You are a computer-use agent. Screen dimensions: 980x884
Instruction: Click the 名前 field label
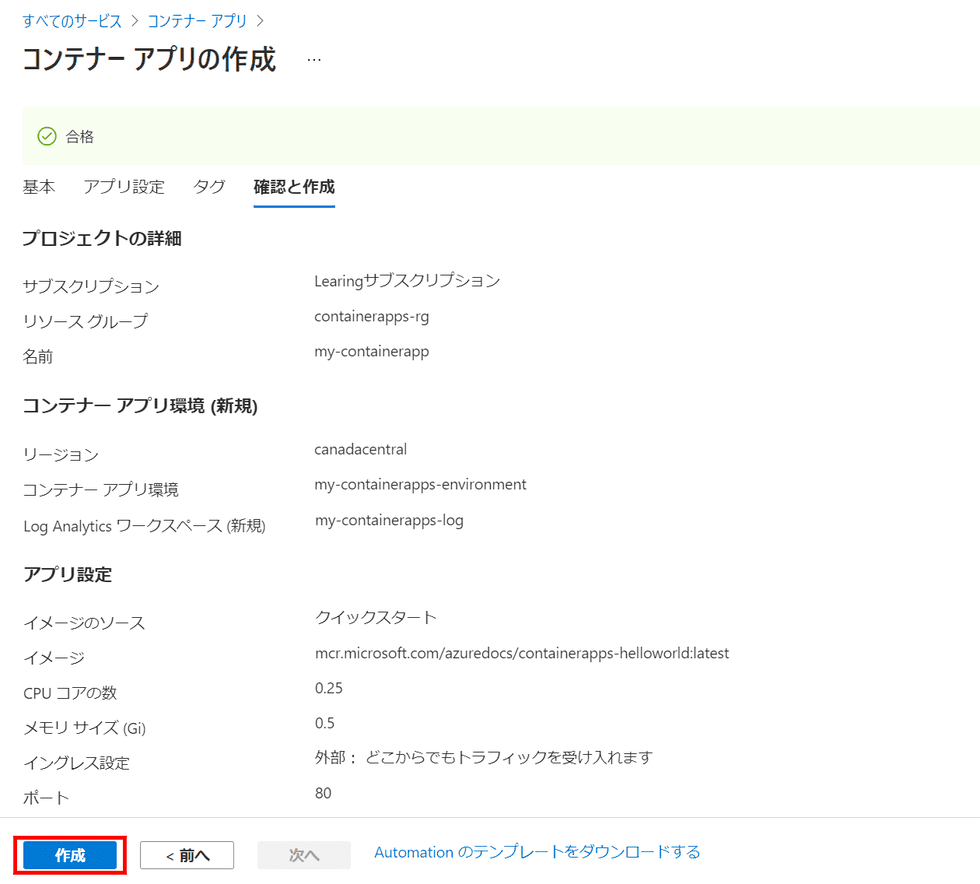[38, 356]
